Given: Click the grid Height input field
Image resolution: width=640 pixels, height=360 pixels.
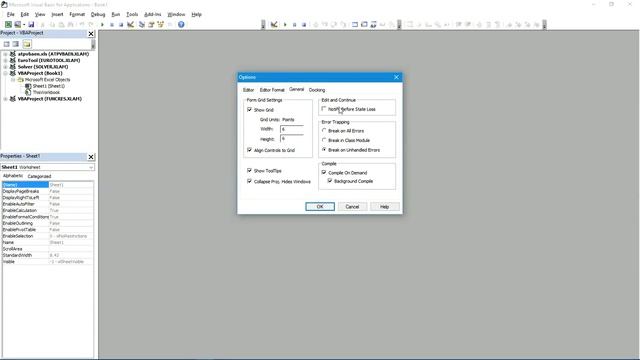Looking at the screenshot, I should tap(291, 139).
